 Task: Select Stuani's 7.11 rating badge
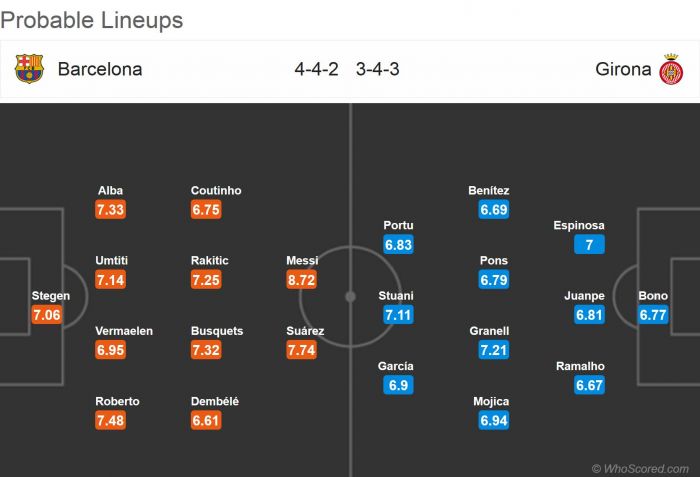tap(396, 316)
